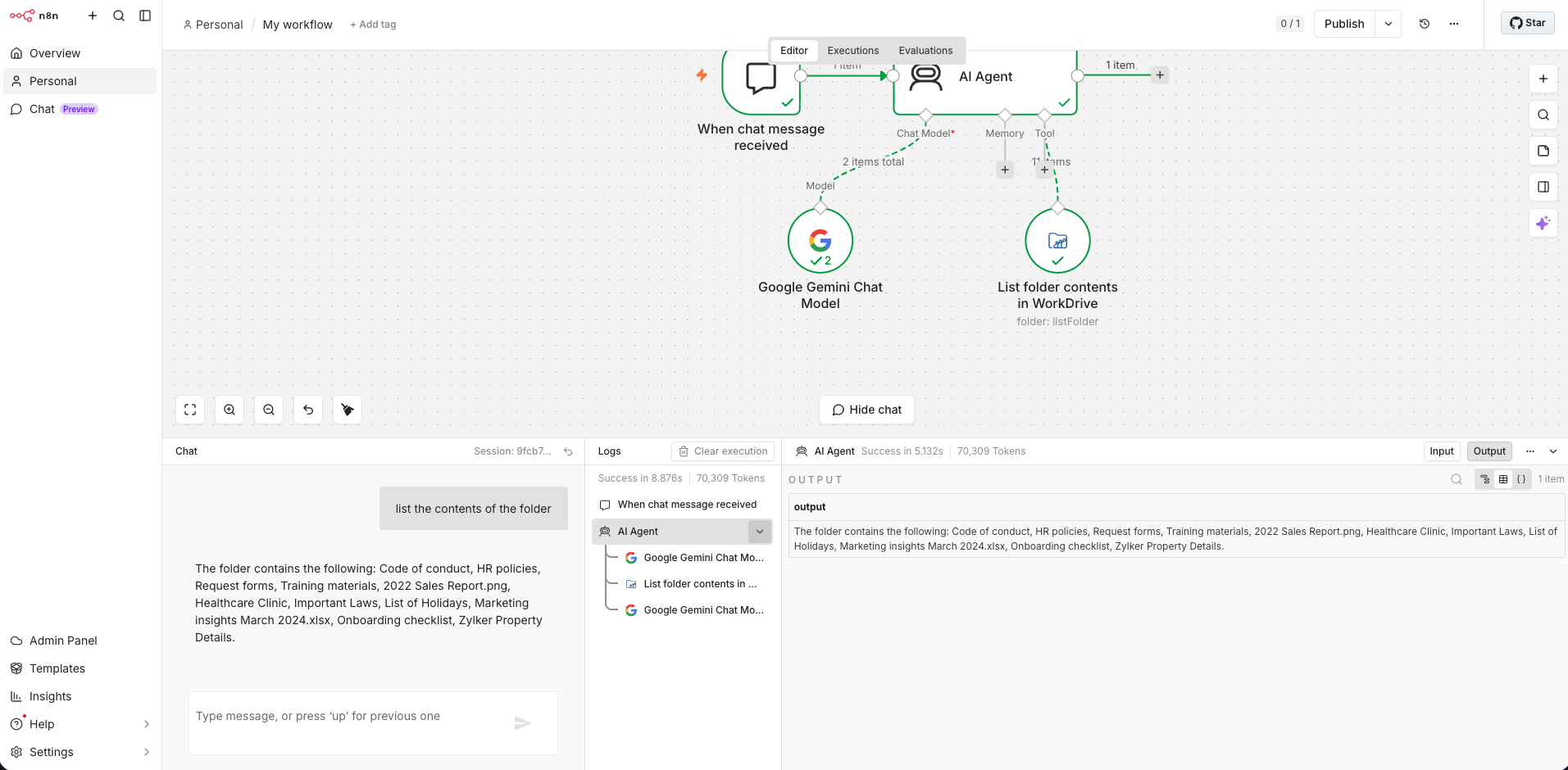The height and width of the screenshot is (770, 1568).
Task: Open Chat Preview in the sidebar
Action: (x=80, y=109)
